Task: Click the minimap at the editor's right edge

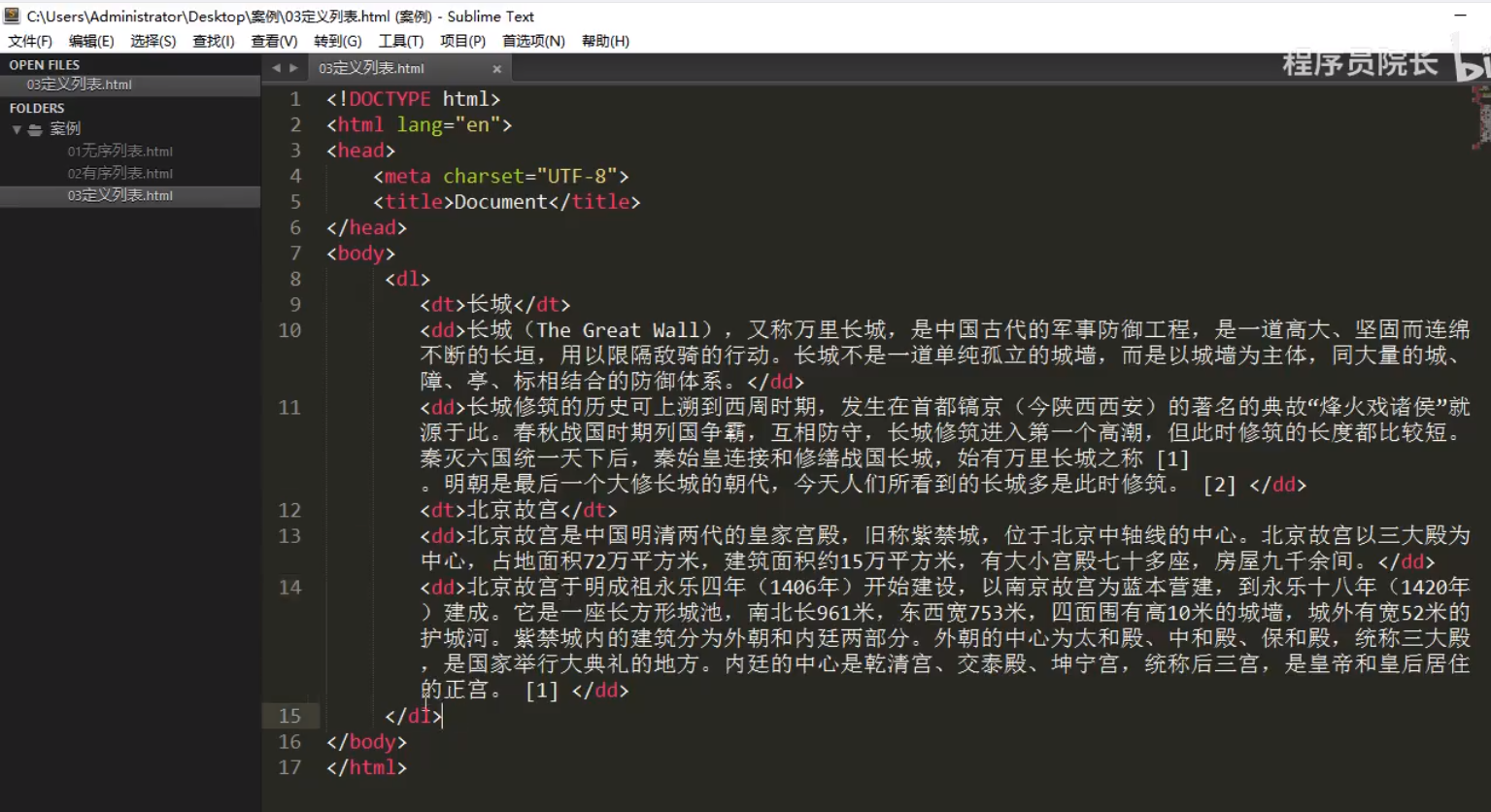Action: [1480, 117]
